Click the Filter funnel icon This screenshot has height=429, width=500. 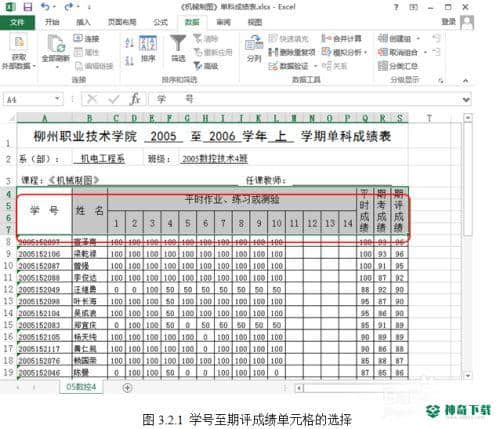tap(178, 43)
